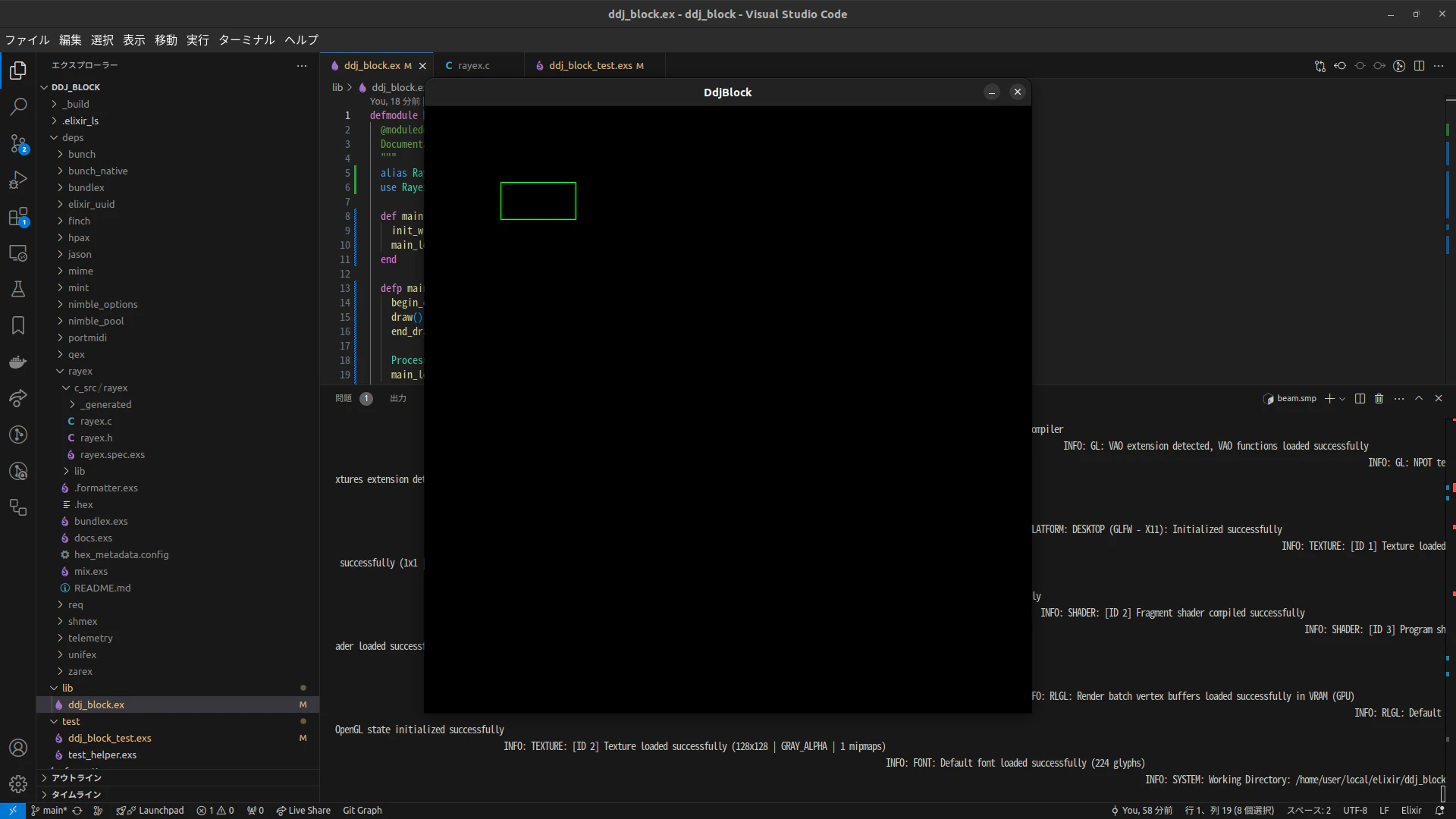Open mix.exs file in explorer

91,571
